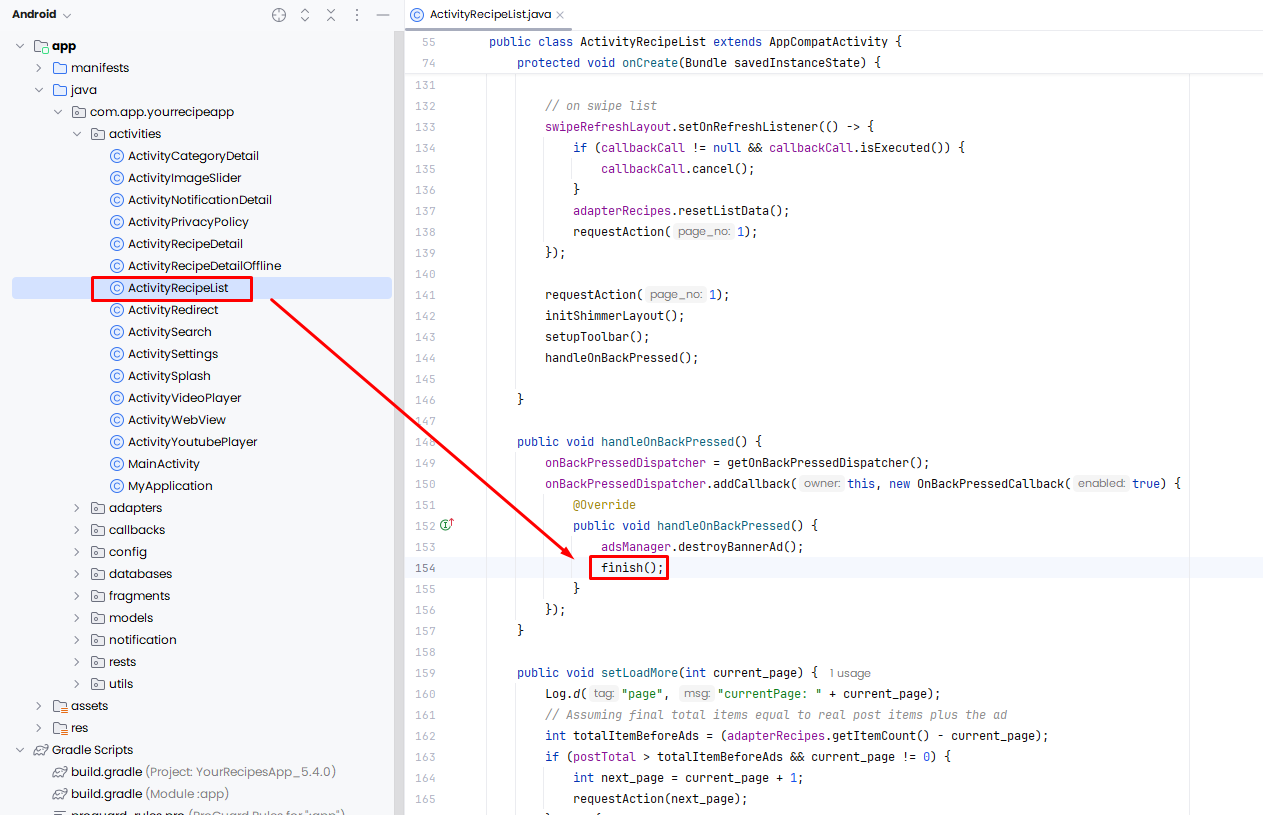Click the class icon beside ActivitySplash
This screenshot has height=815, width=1263.
[x=117, y=376]
